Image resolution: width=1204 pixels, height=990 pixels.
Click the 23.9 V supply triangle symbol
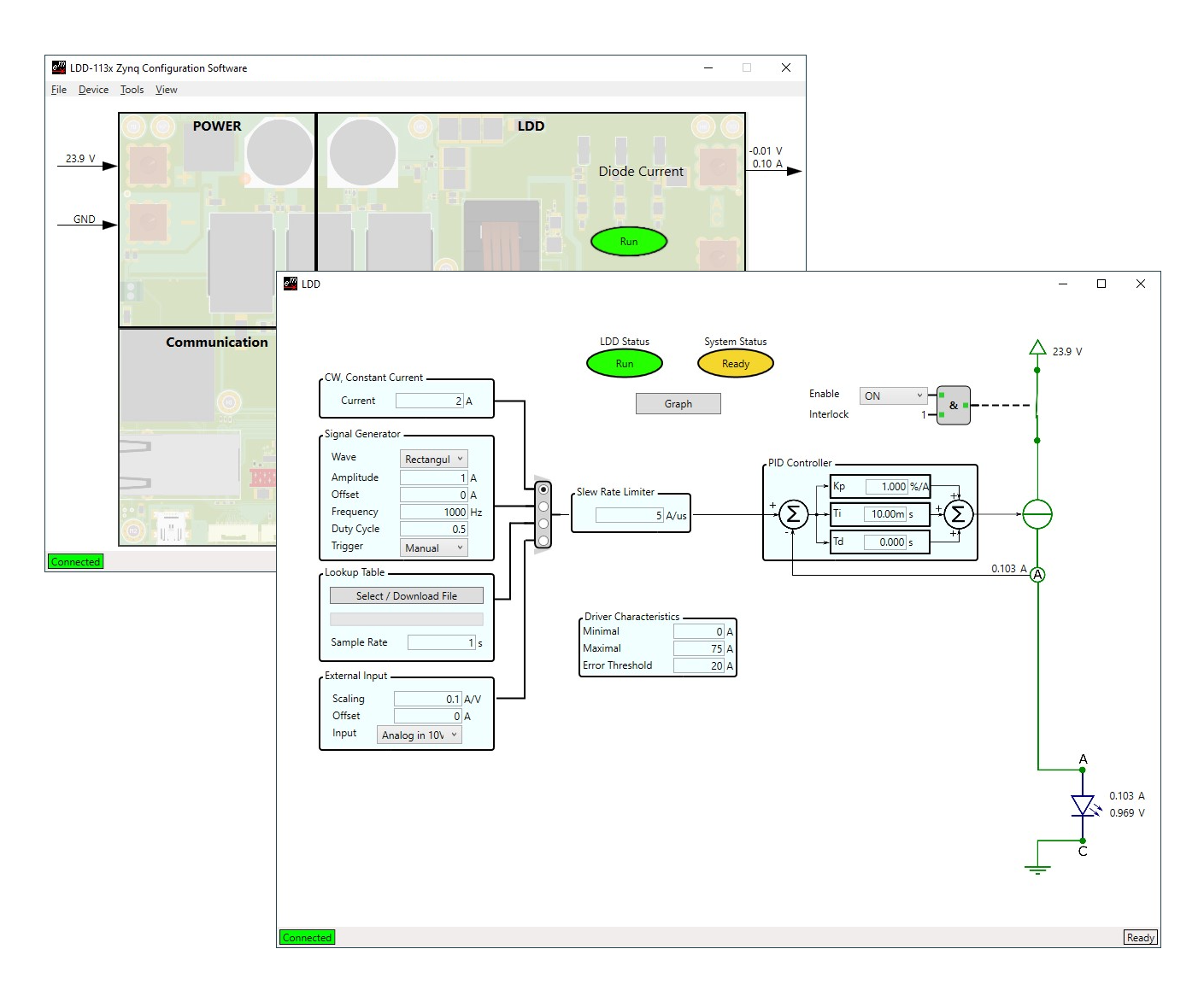1037,347
